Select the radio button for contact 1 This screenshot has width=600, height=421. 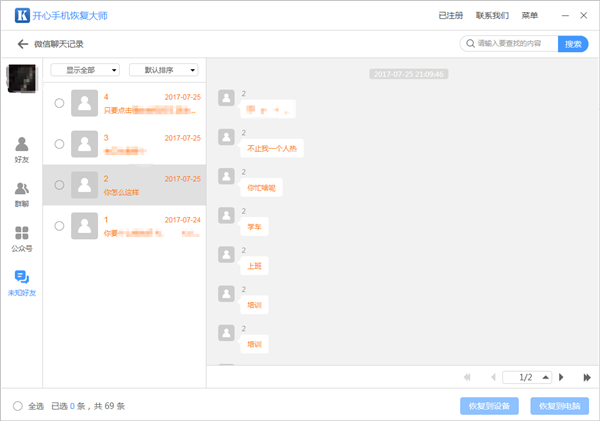59,226
